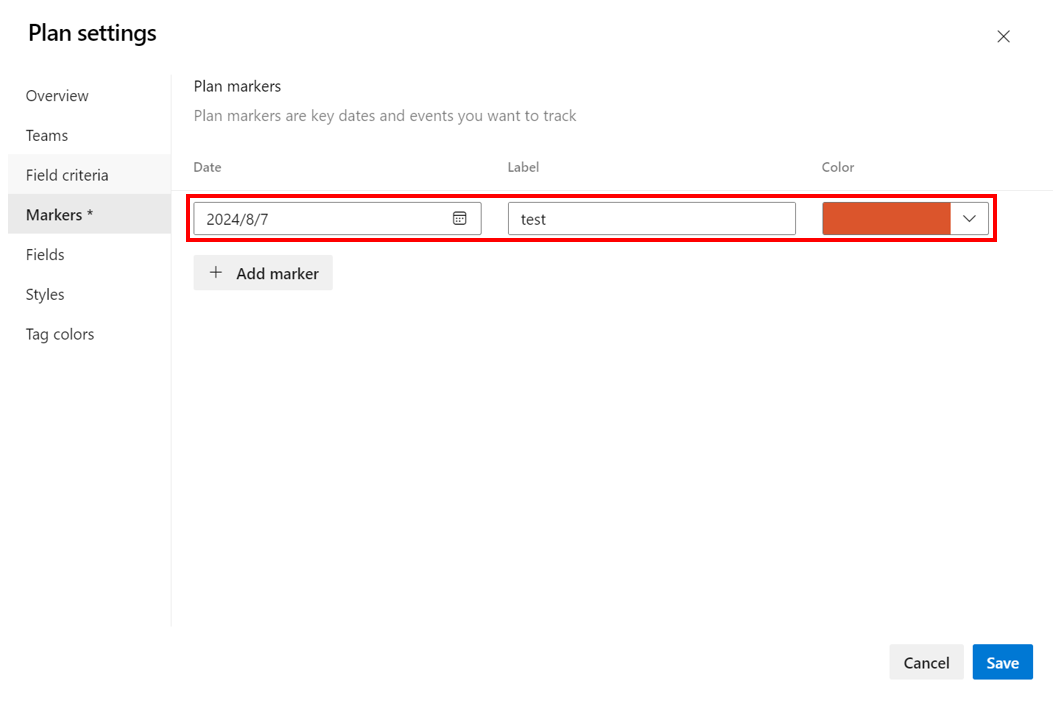
Task: Click the Color column header
Action: pos(838,167)
